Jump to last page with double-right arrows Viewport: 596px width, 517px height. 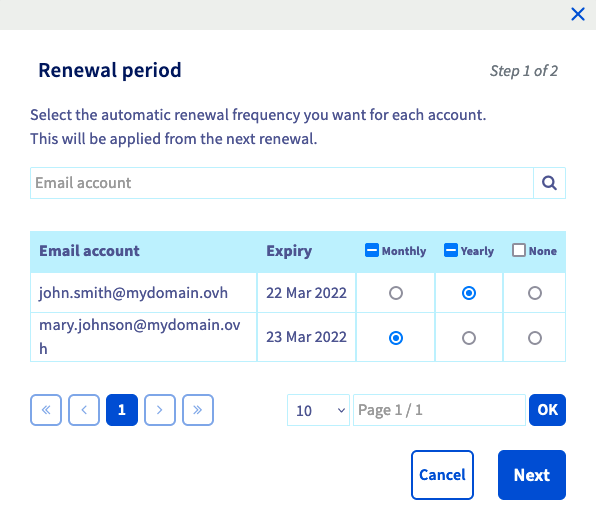198,410
